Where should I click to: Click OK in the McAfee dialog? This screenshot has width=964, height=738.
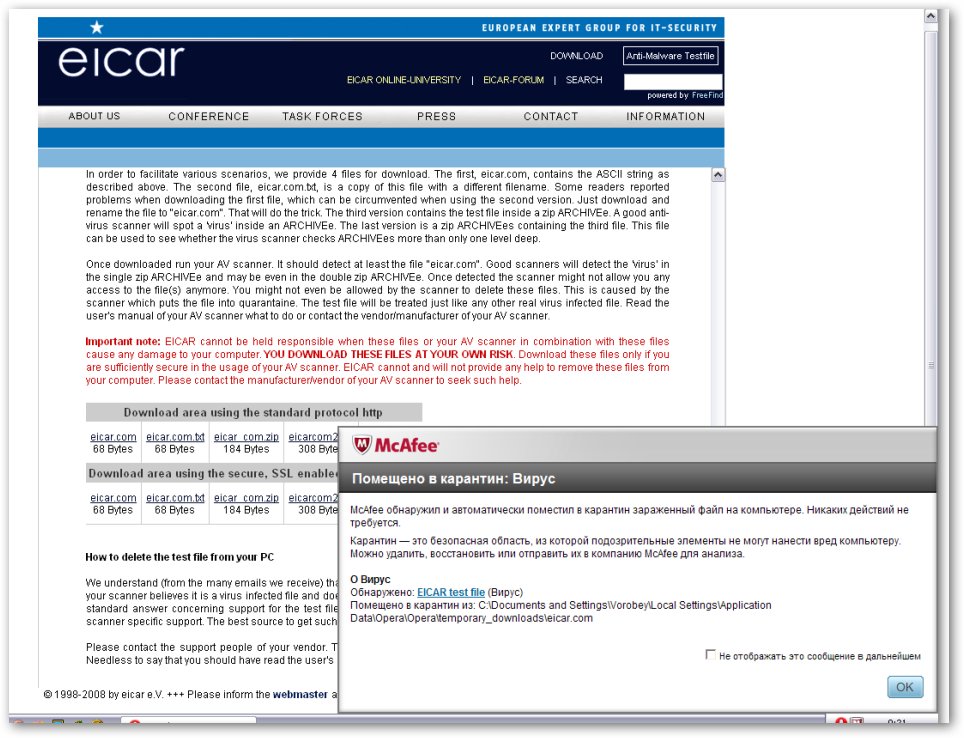tap(905, 687)
